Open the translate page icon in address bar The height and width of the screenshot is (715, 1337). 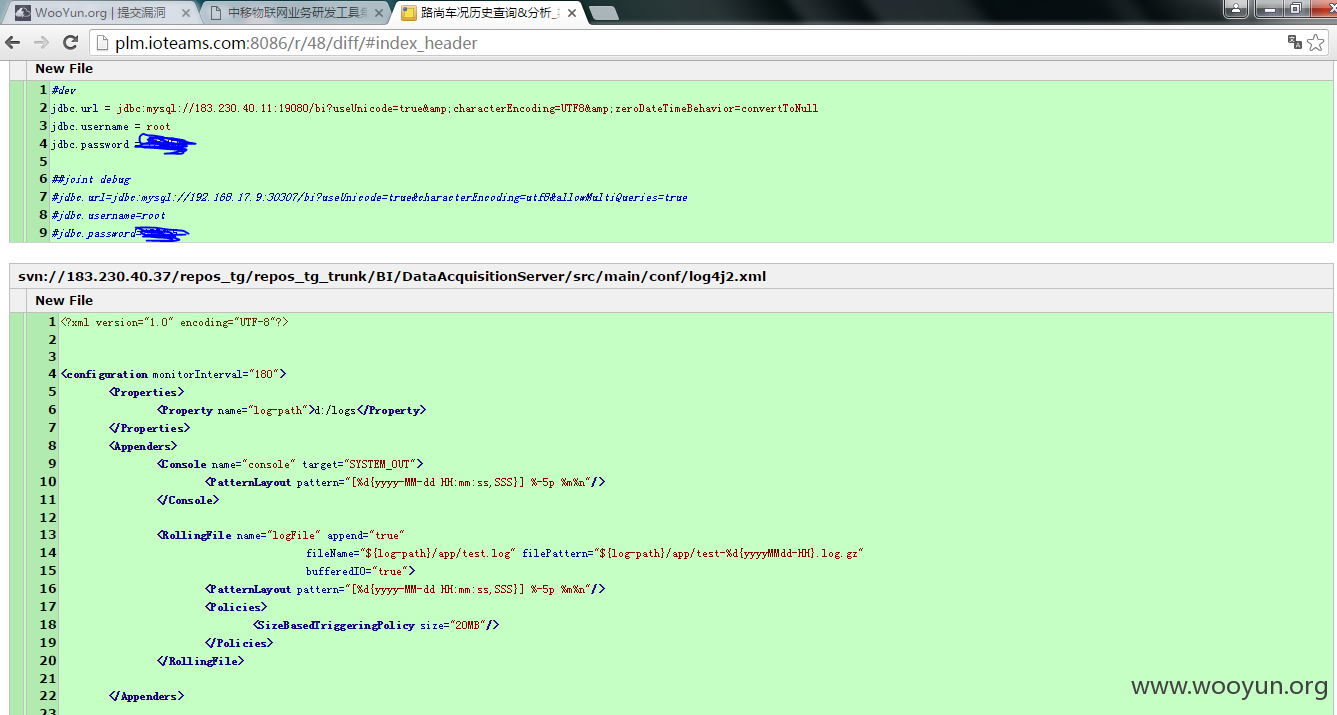click(1295, 42)
